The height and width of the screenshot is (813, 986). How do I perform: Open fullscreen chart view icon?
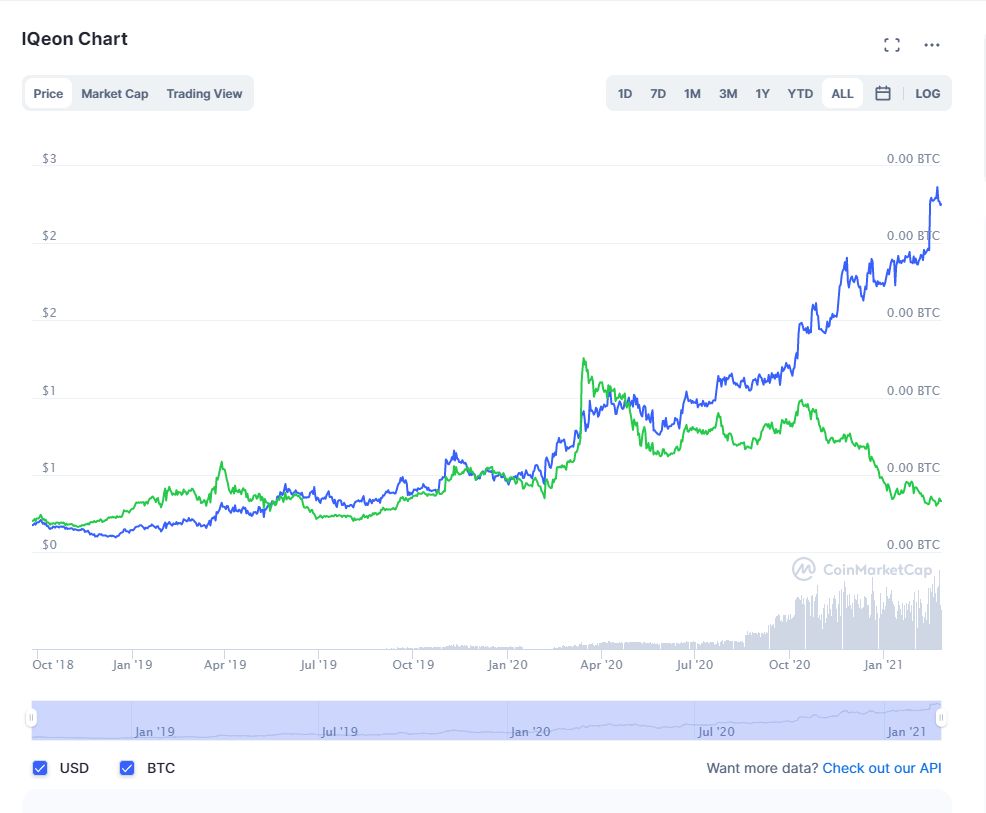[892, 45]
